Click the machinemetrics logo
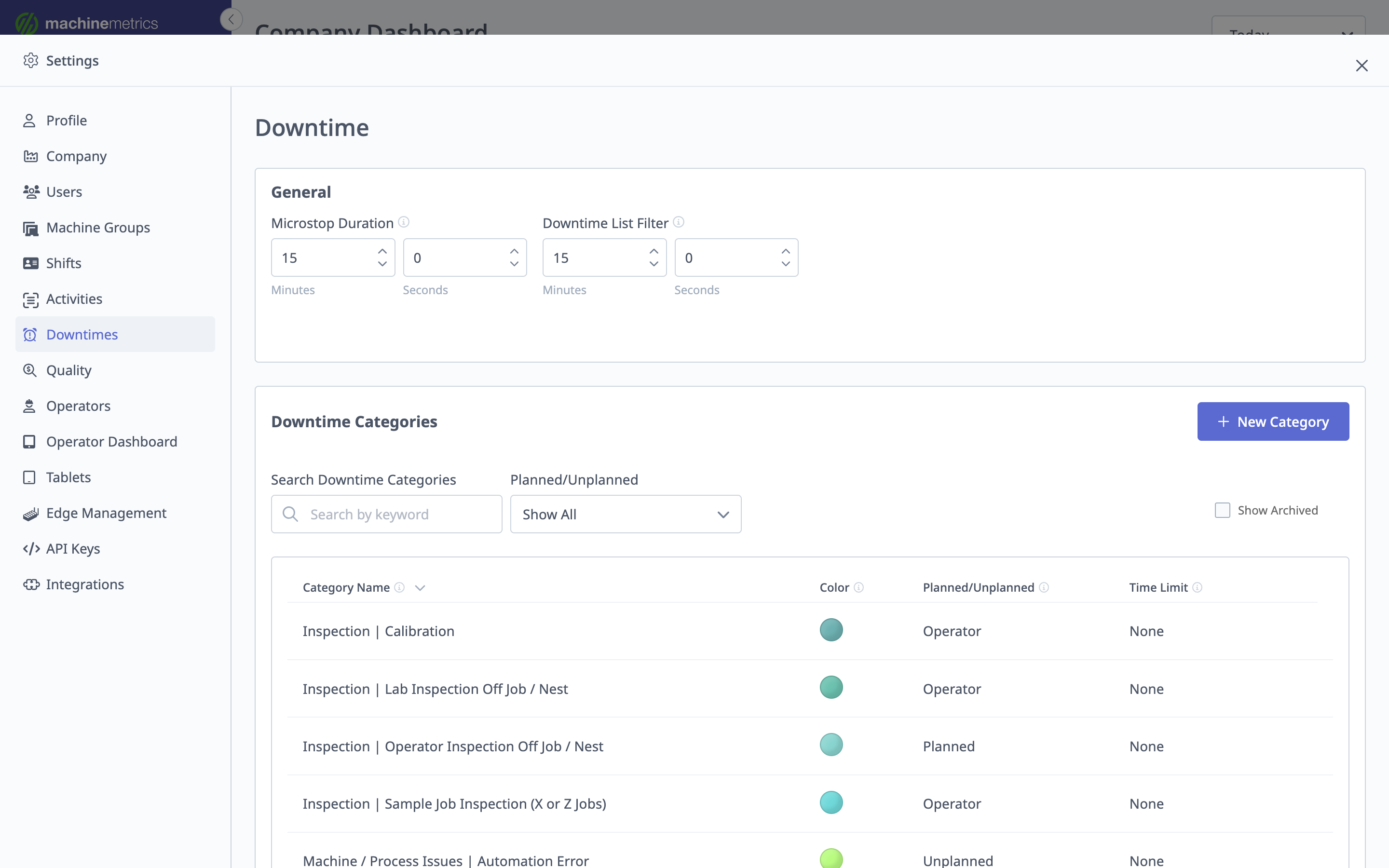Image resolution: width=1389 pixels, height=868 pixels. 86,23
